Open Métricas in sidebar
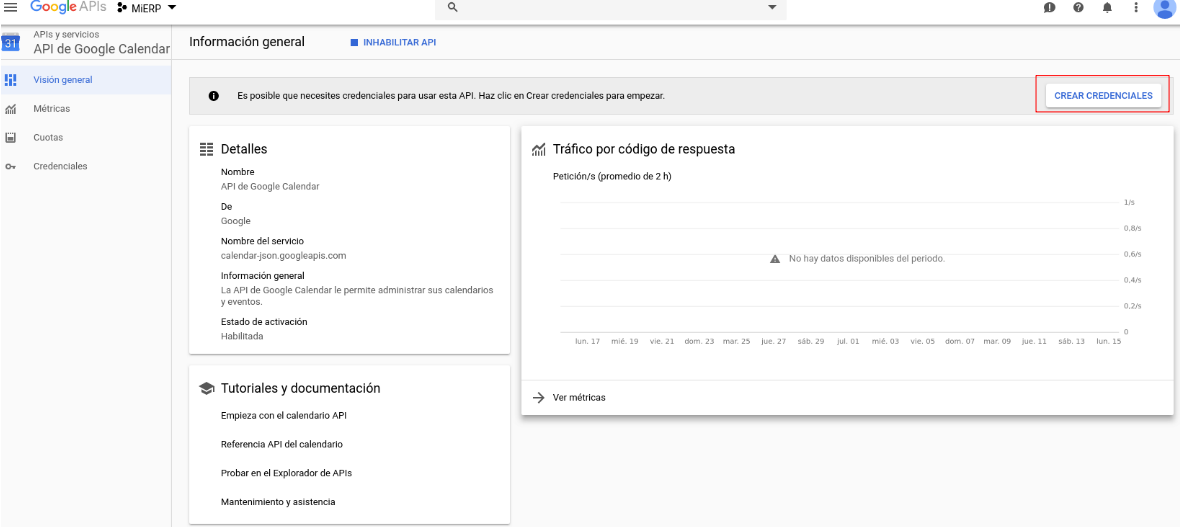Viewport: 1180px width, 527px height. [86, 108]
